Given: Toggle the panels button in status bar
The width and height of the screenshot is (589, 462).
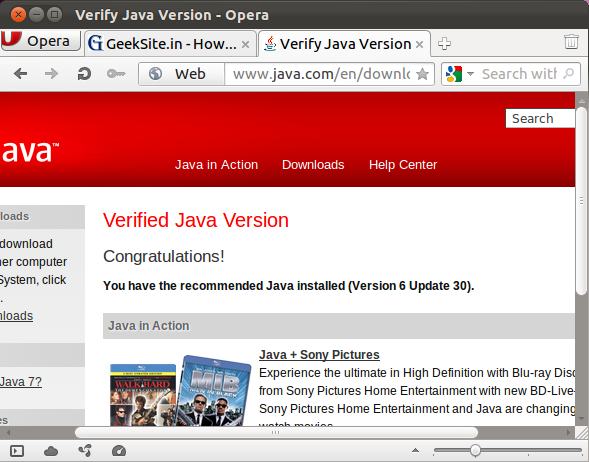Looking at the screenshot, I should point(17,451).
